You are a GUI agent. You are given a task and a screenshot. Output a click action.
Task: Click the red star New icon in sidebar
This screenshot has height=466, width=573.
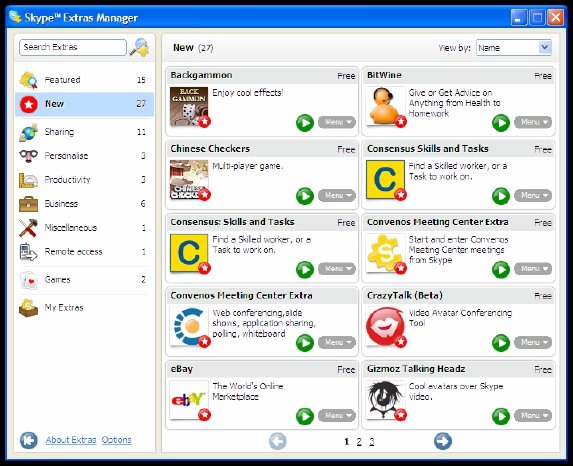29,105
